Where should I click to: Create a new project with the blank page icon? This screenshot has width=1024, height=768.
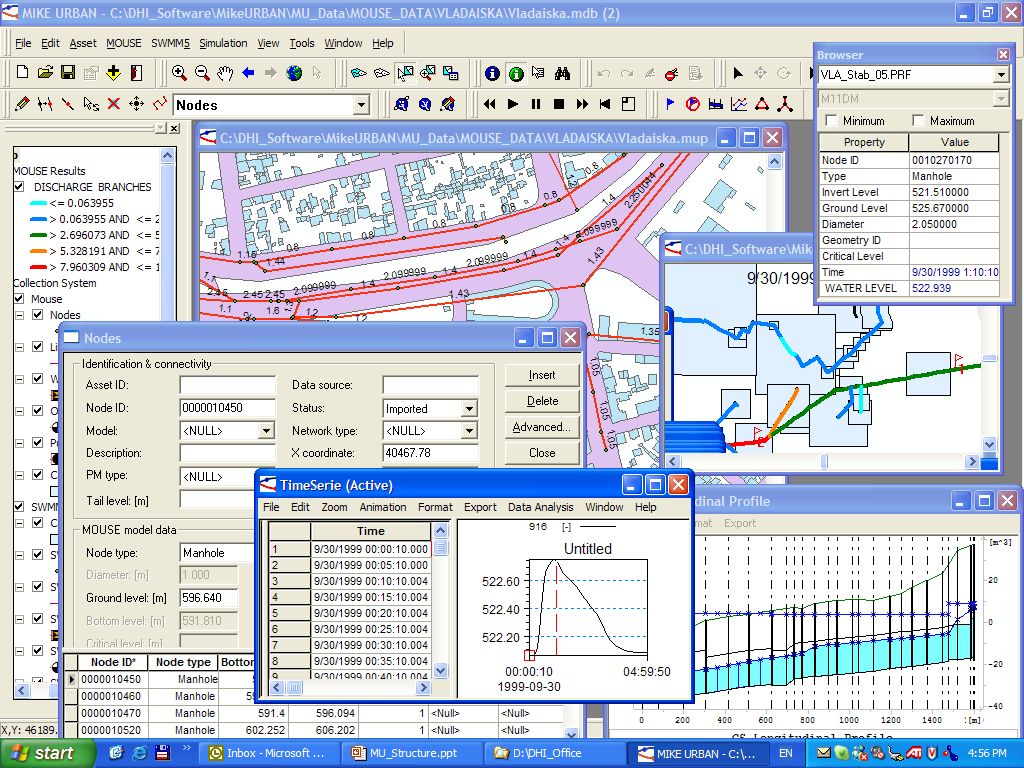pos(22,72)
